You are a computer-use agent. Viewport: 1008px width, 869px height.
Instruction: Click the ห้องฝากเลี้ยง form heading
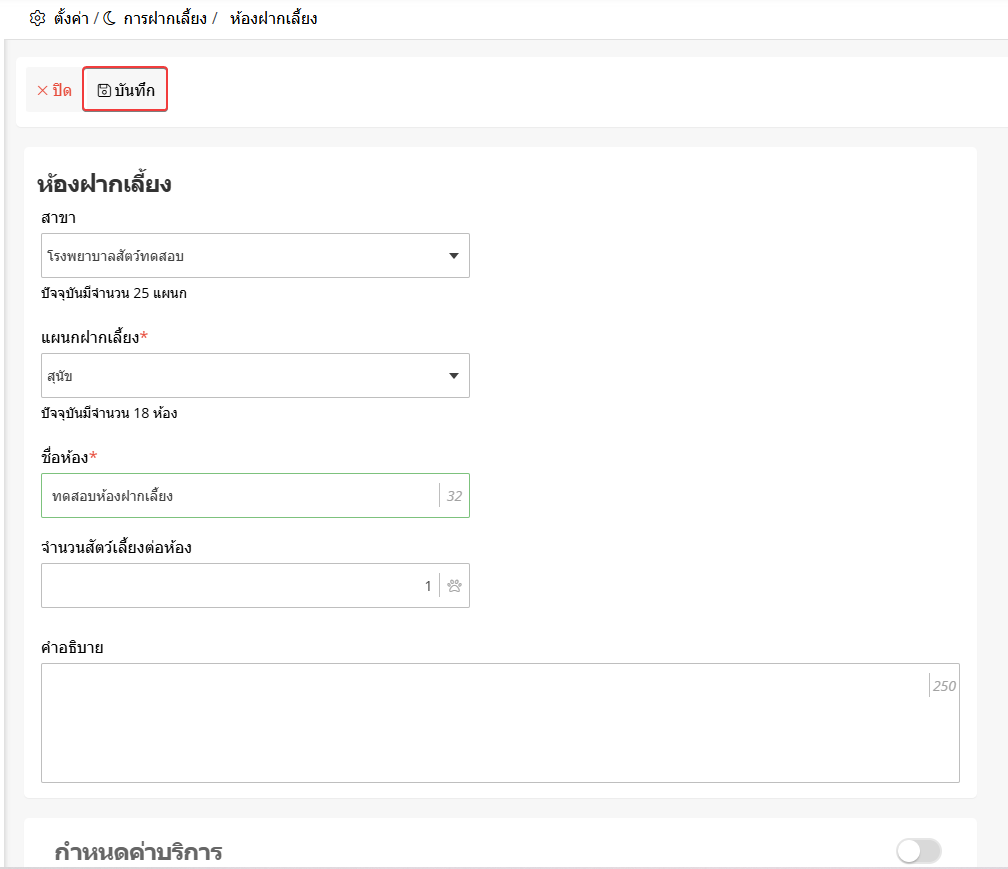(x=104, y=184)
